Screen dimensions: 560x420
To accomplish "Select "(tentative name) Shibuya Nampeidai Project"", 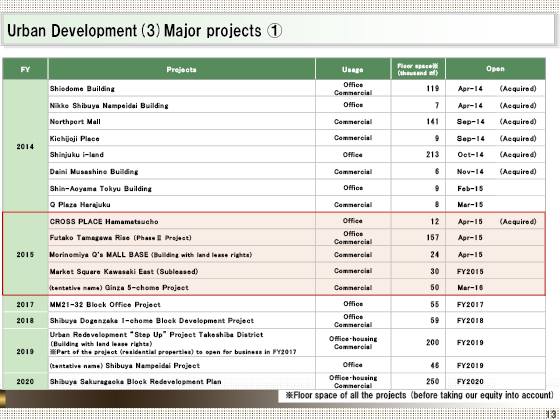I will tap(125, 366).
